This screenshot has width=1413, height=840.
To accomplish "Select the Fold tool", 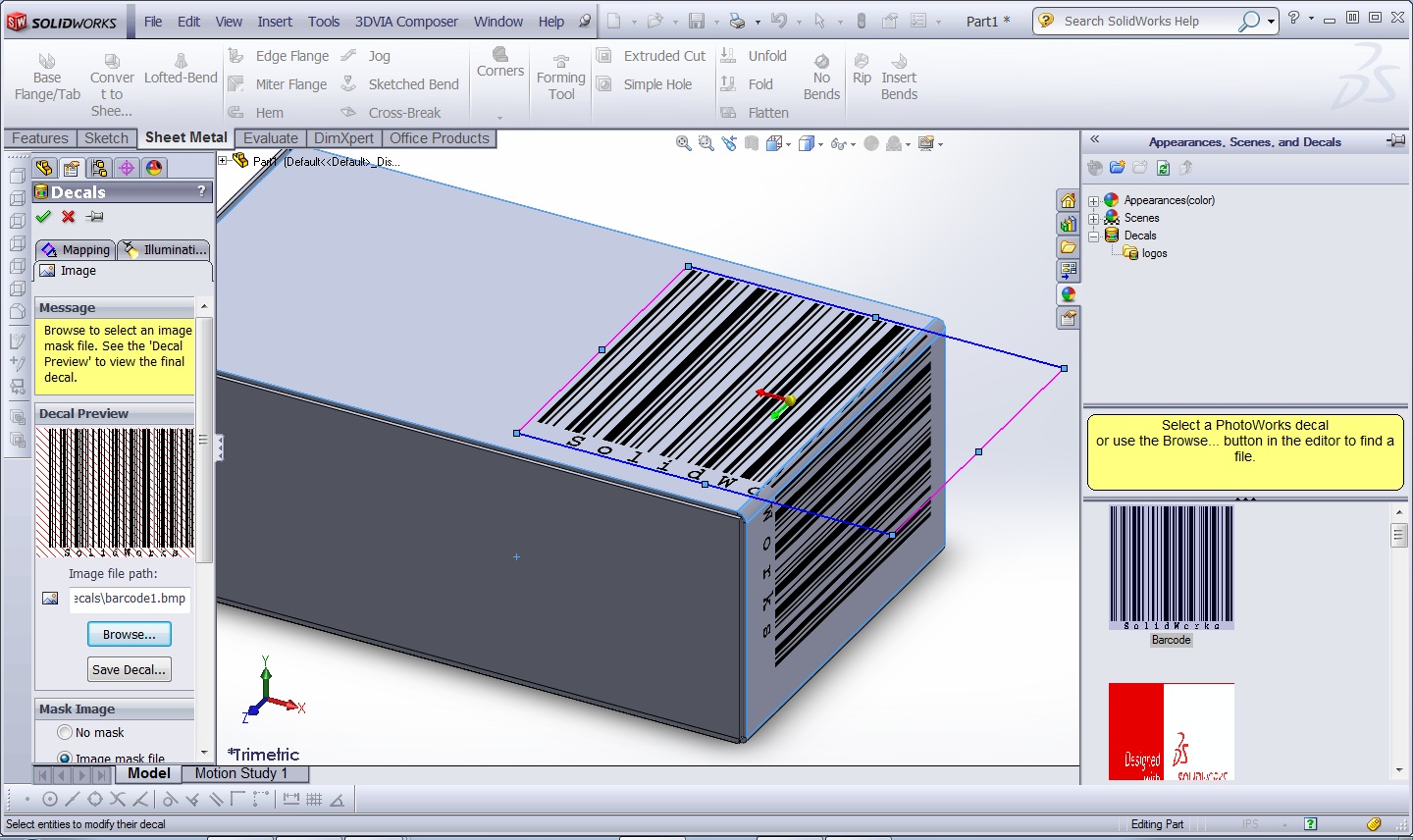I will click(748, 84).
